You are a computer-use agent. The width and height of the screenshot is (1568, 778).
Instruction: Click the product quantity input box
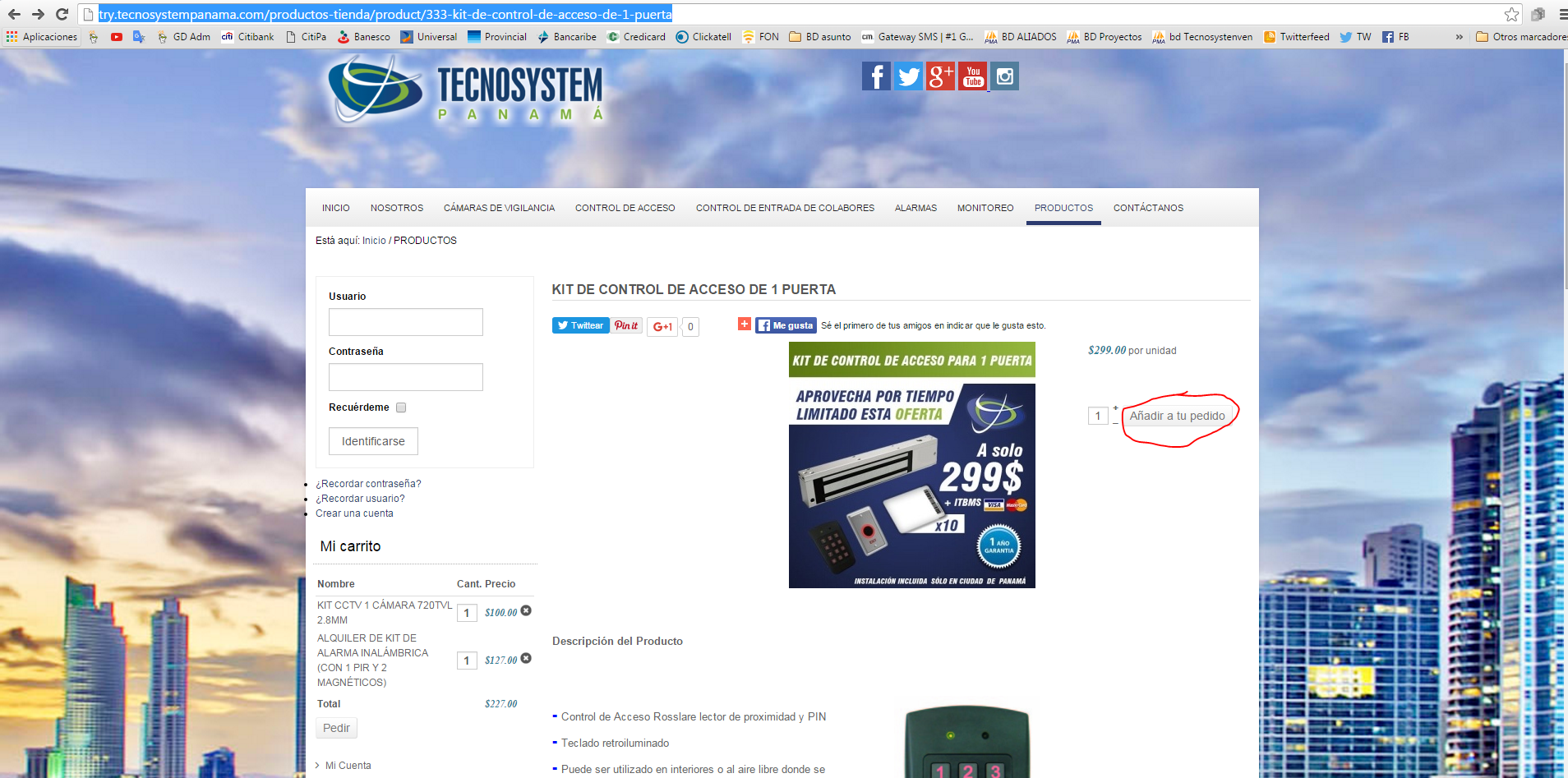pos(1098,416)
